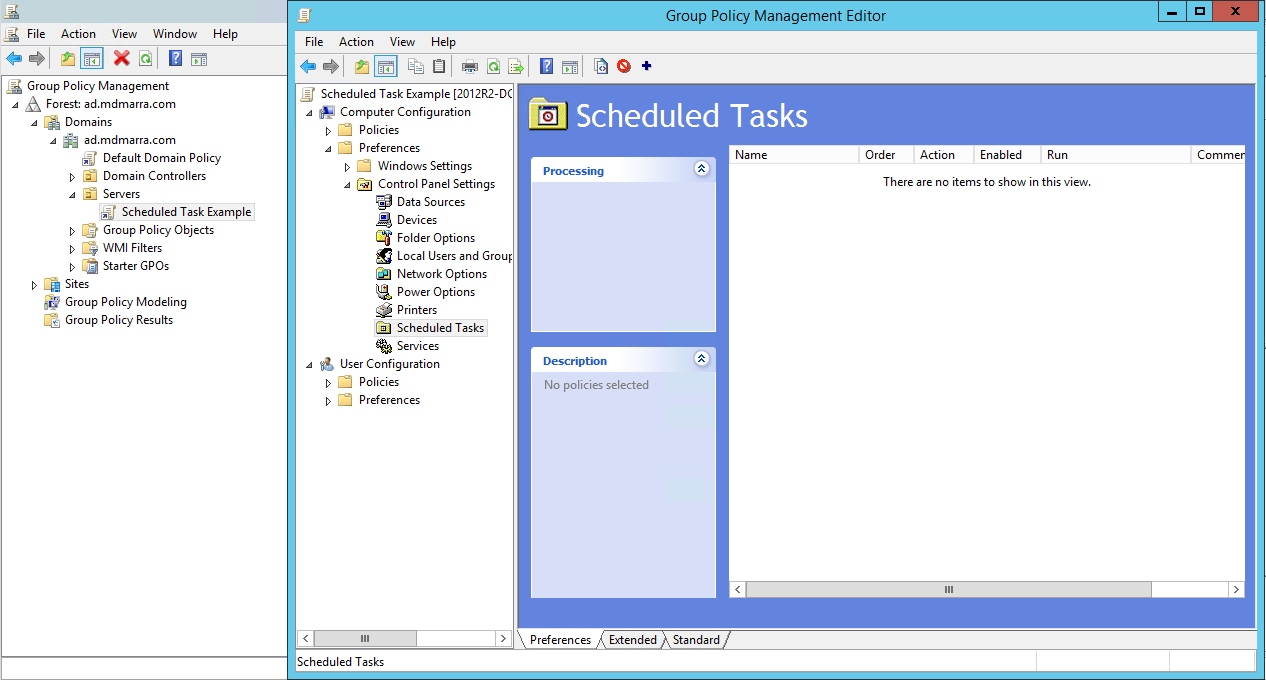This screenshot has width=1266, height=680.
Task: Select the Printers node in the Editor tree
Action: pyautogui.click(x=417, y=310)
